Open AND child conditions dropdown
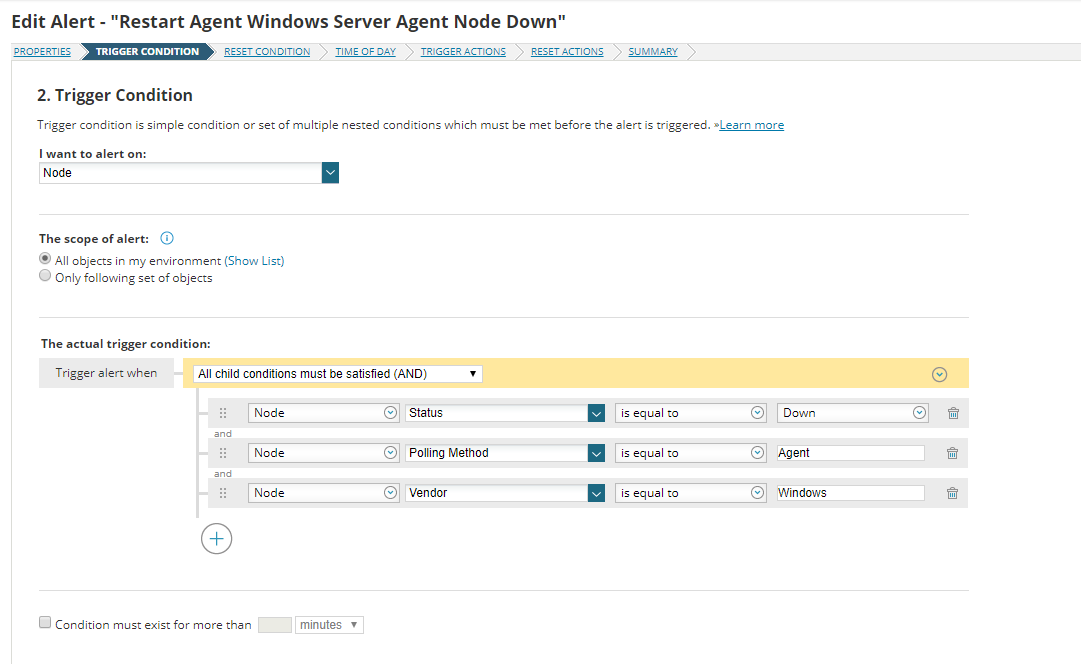 point(338,374)
